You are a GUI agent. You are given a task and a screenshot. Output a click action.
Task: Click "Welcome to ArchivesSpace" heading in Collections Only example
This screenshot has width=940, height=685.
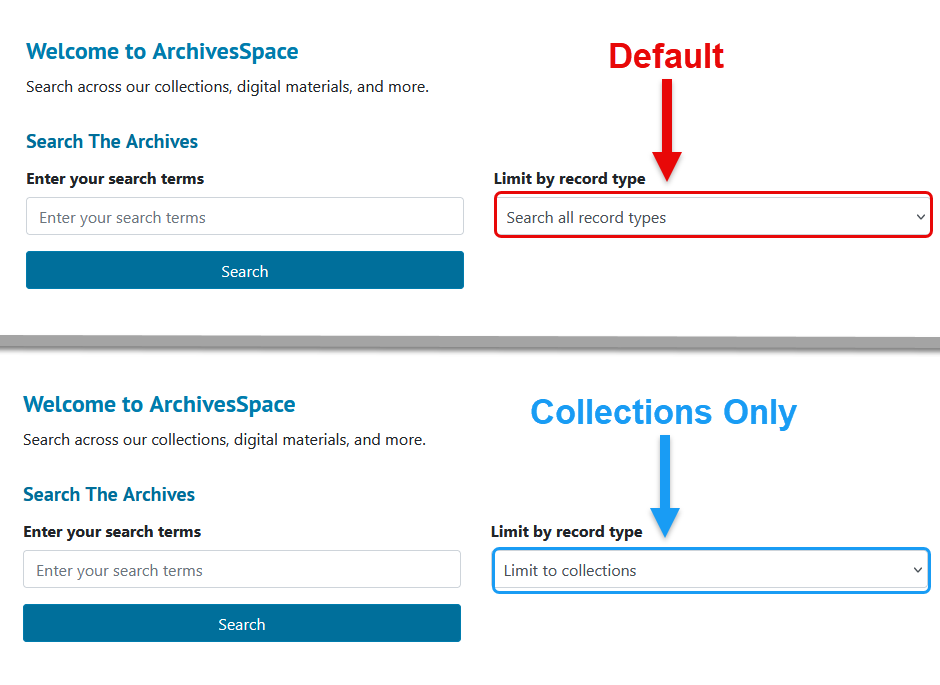pos(159,404)
